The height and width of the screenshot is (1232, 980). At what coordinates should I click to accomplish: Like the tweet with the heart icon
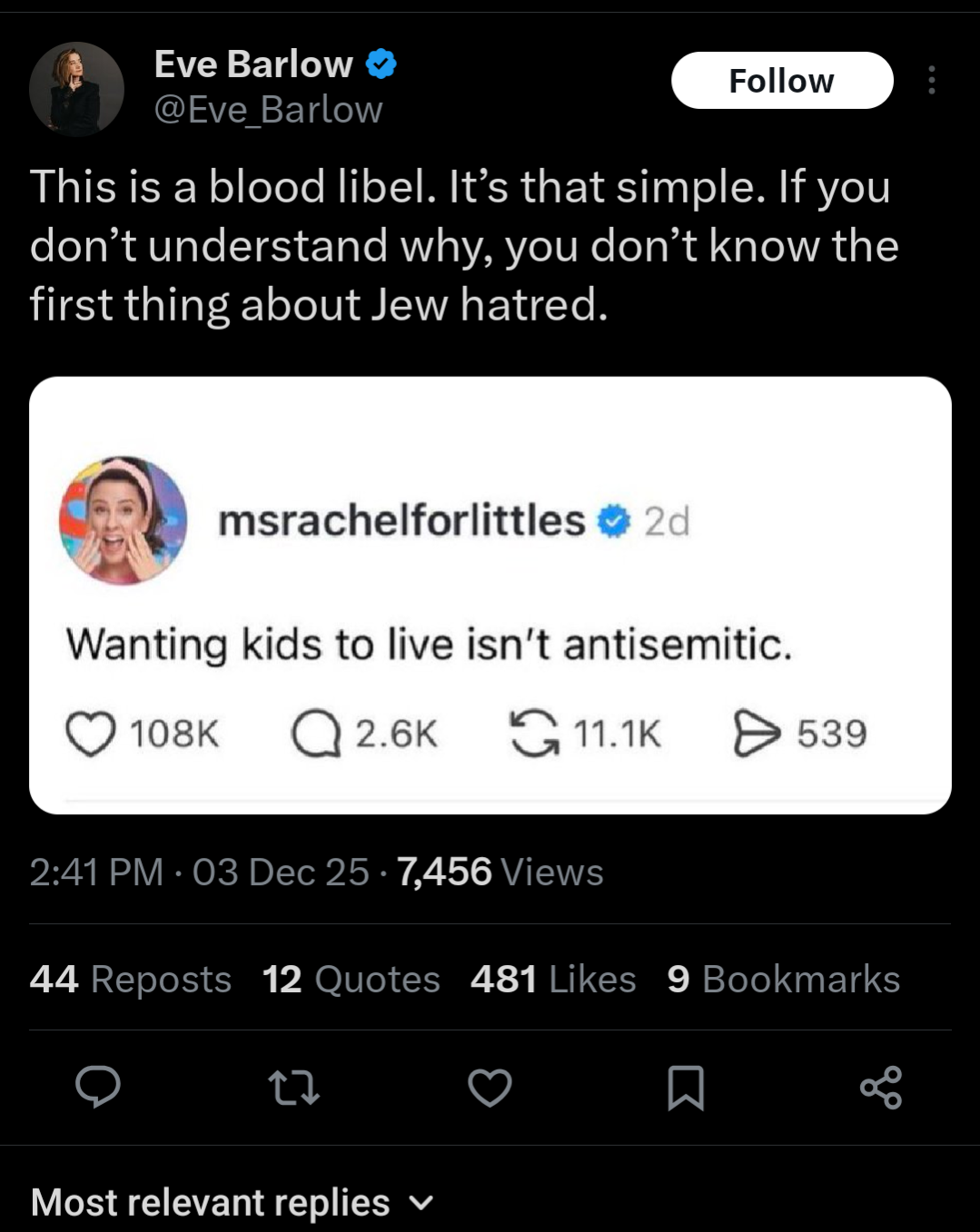pos(490,1088)
